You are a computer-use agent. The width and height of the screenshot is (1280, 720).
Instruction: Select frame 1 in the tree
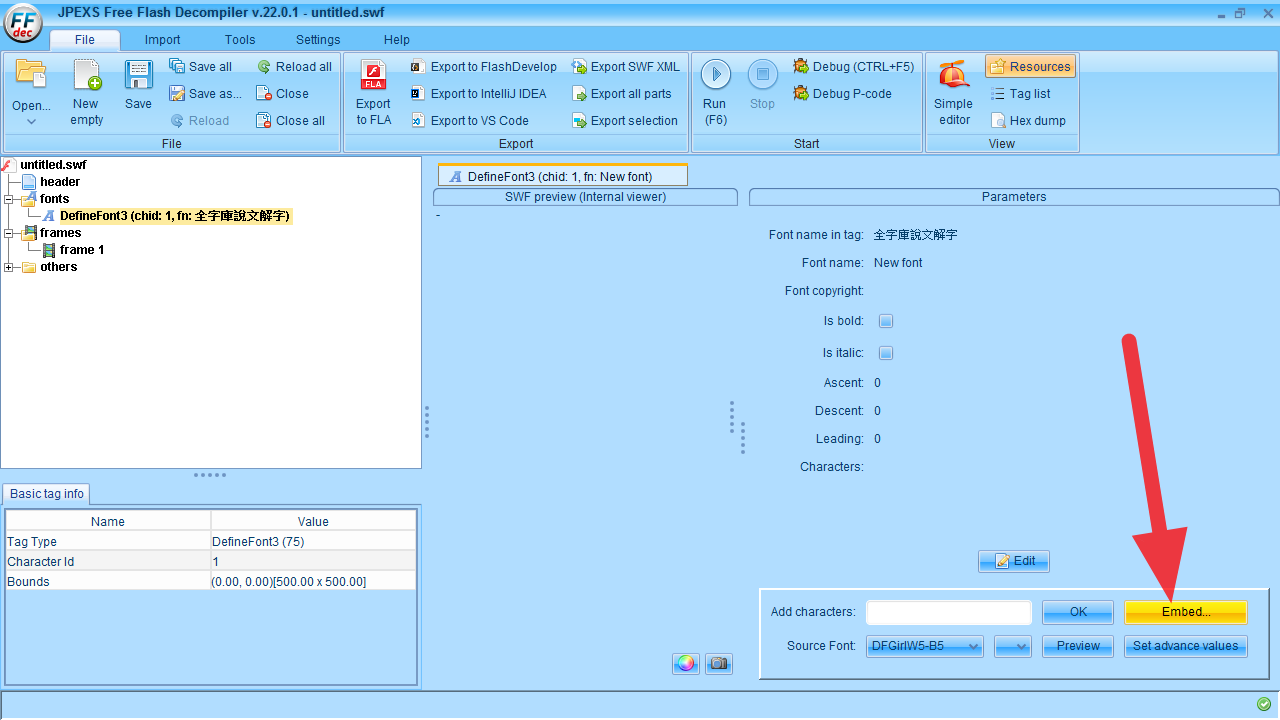pyautogui.click(x=82, y=250)
